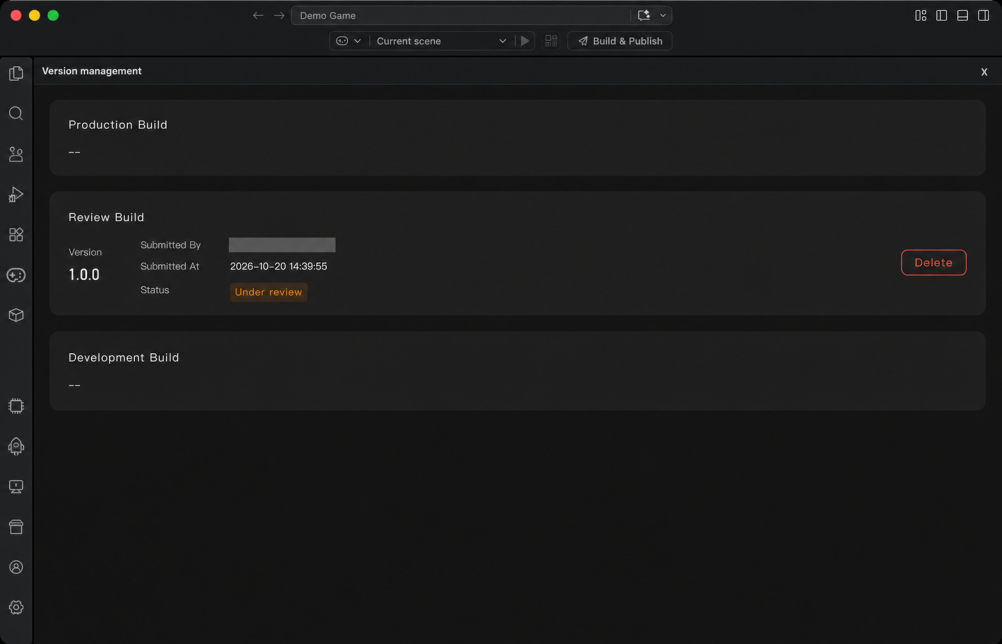Click the customize layout icon
This screenshot has width=1002, height=644.
click(x=921, y=15)
